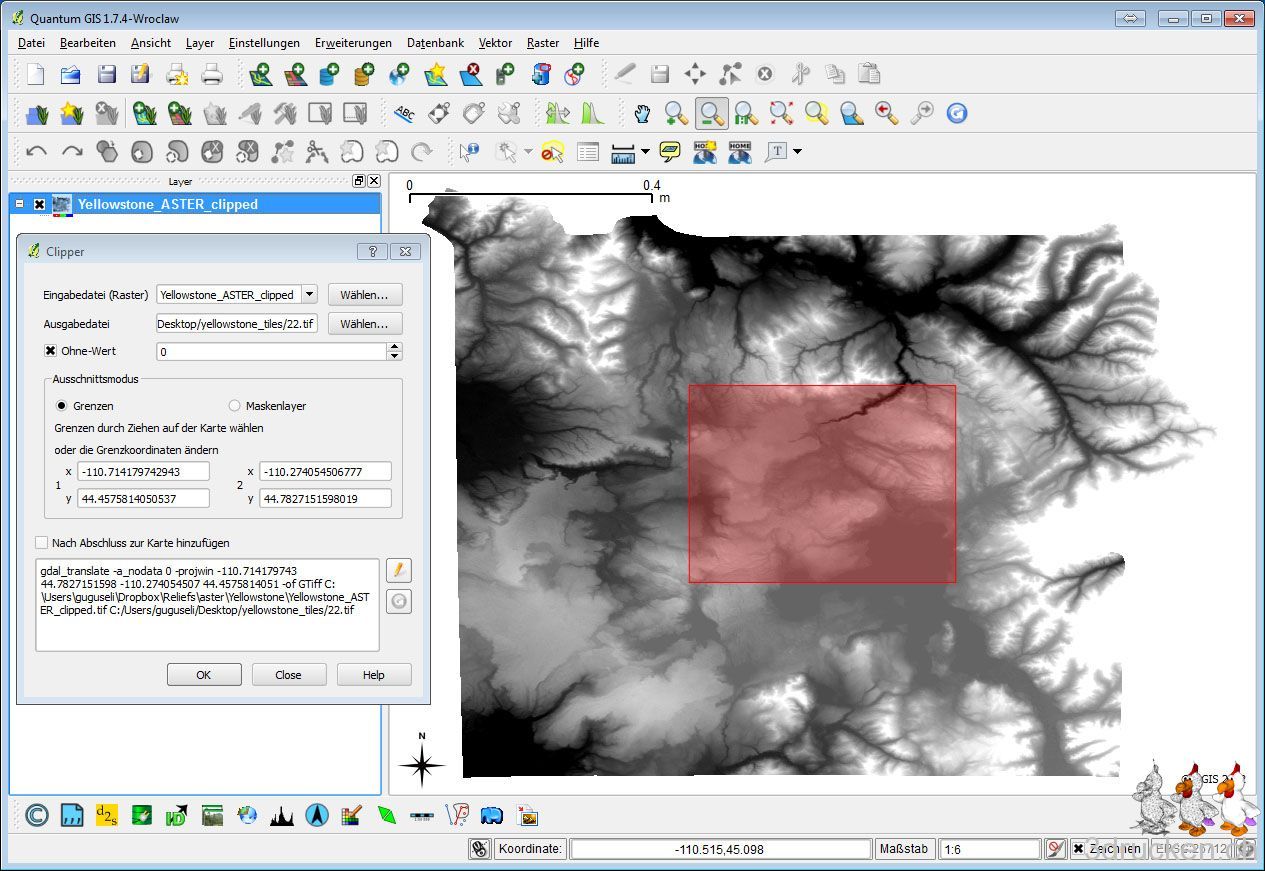Collapse the Yellowstone_ASTER_clipped layer tree

pos(20,204)
